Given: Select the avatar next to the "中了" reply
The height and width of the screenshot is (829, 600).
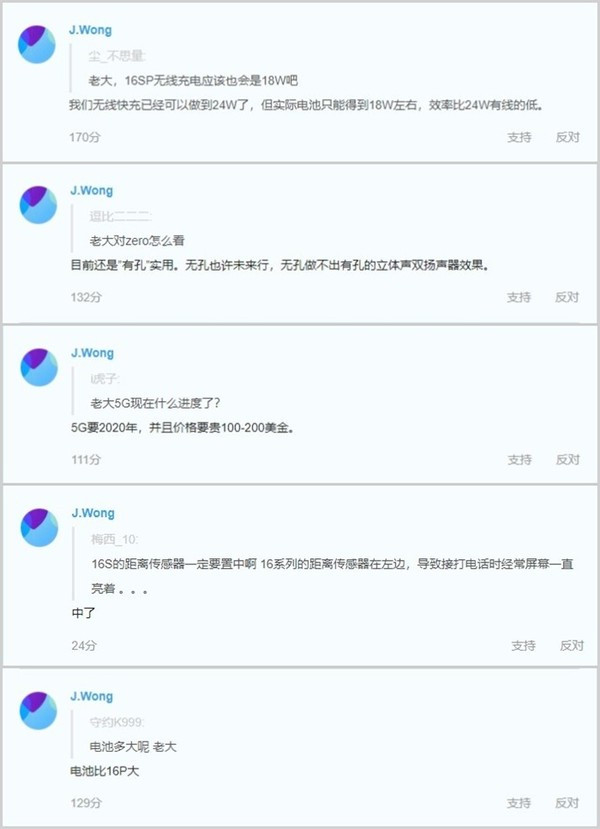Looking at the screenshot, I should click(38, 528).
